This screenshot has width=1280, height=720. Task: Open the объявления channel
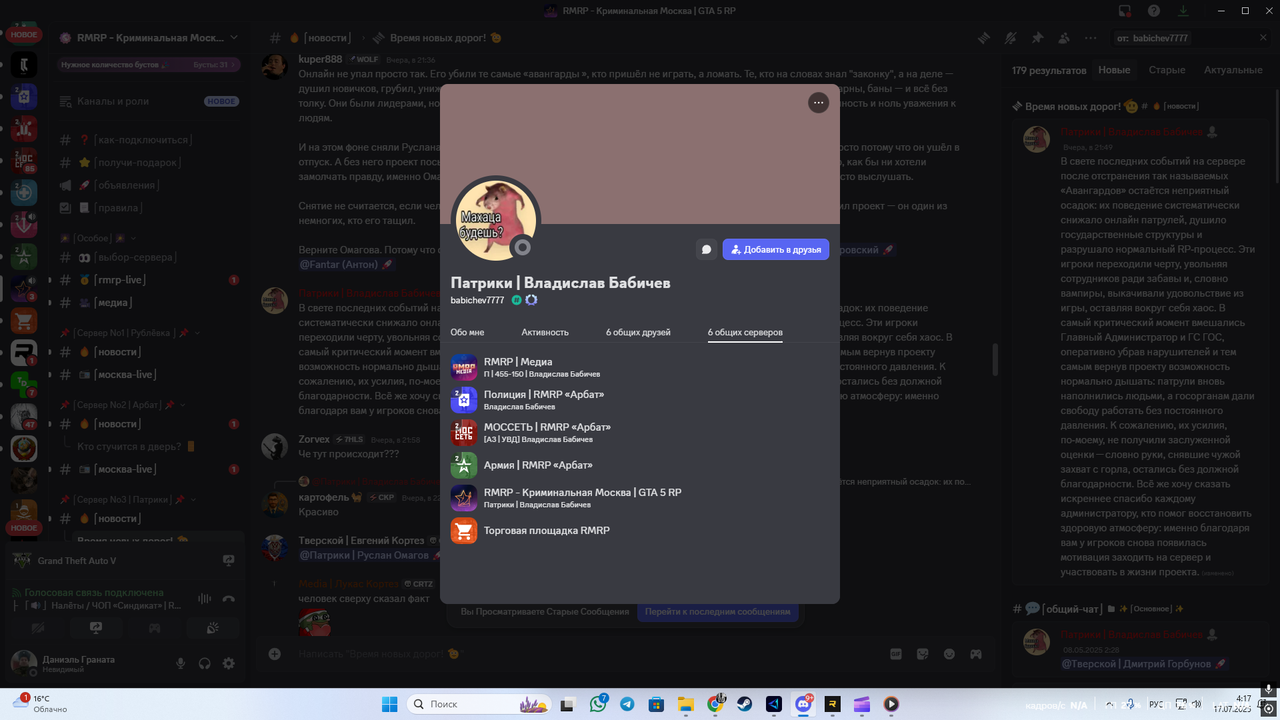(x=150, y=185)
